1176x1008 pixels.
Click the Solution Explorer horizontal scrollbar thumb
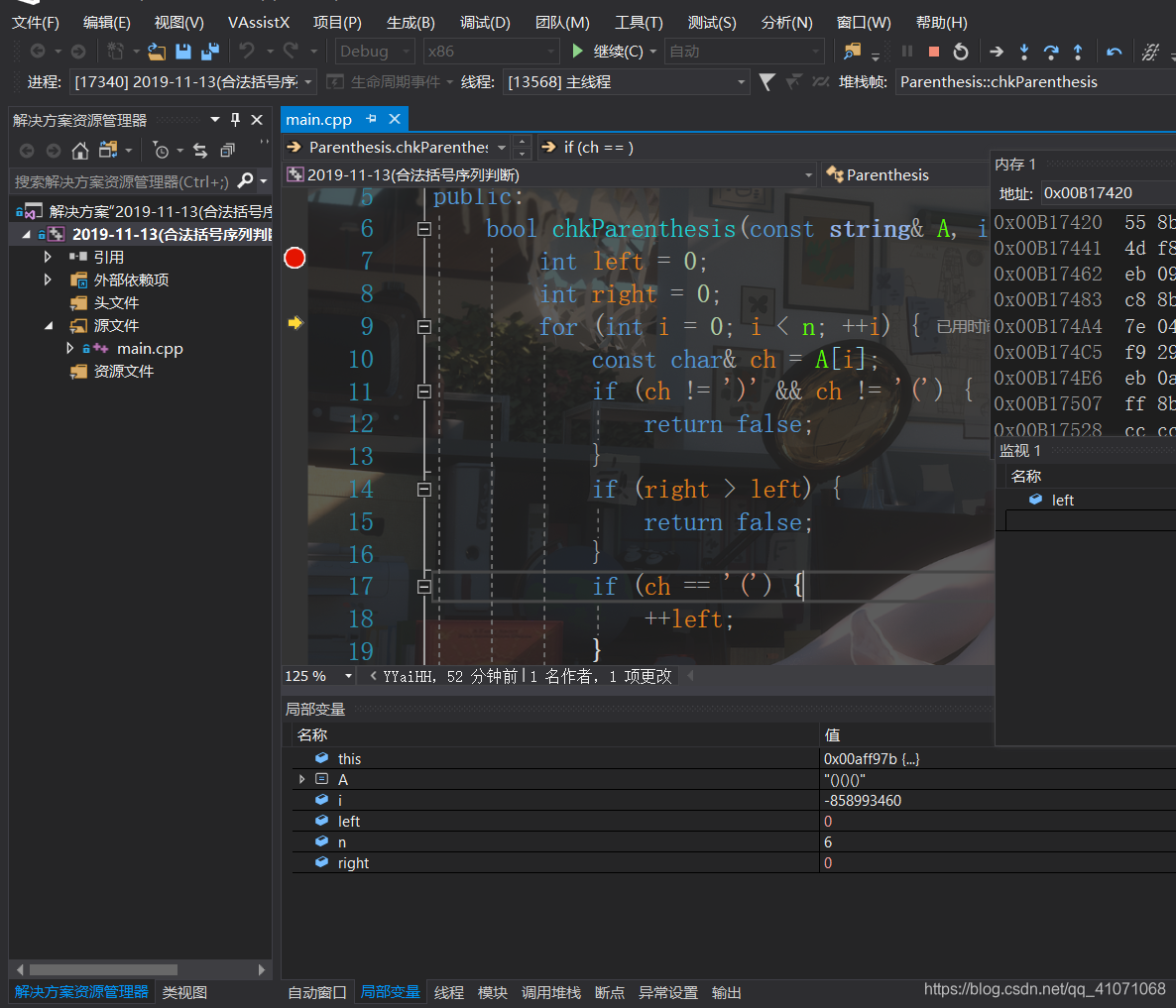(103, 969)
